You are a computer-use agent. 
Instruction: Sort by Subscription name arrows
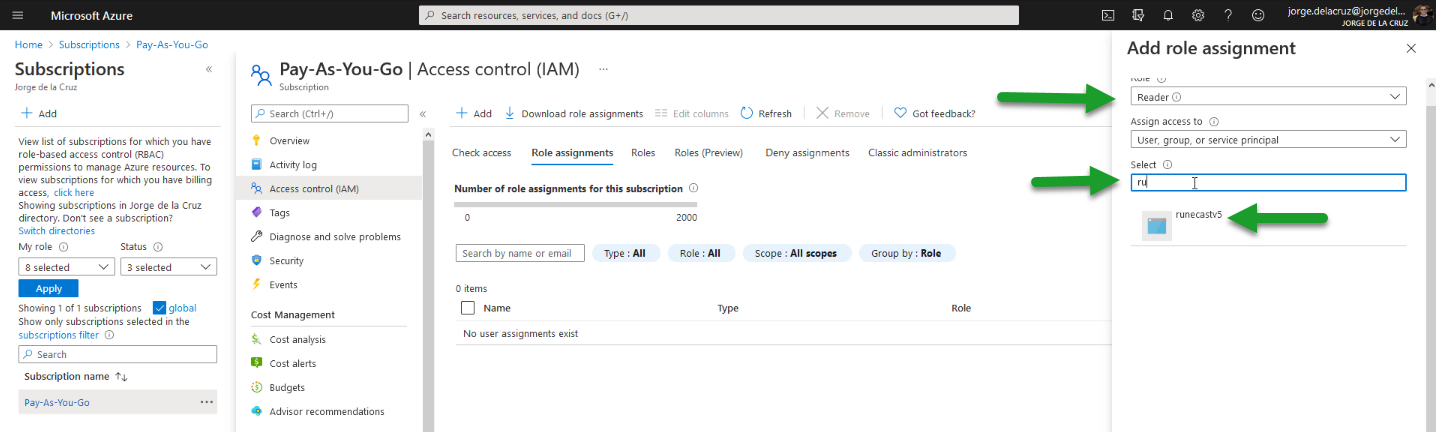click(122, 376)
